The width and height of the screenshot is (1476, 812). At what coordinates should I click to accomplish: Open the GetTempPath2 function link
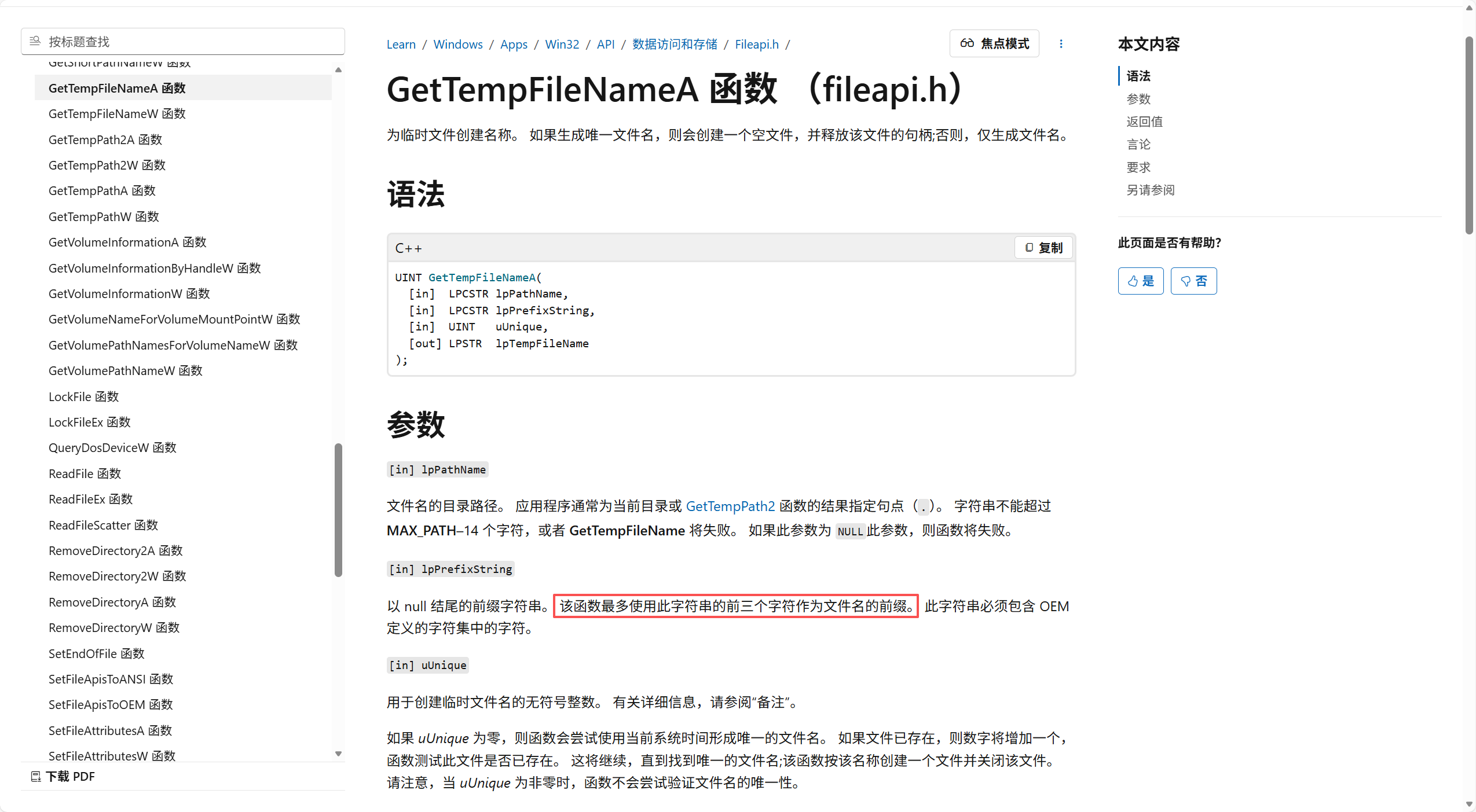point(730,506)
